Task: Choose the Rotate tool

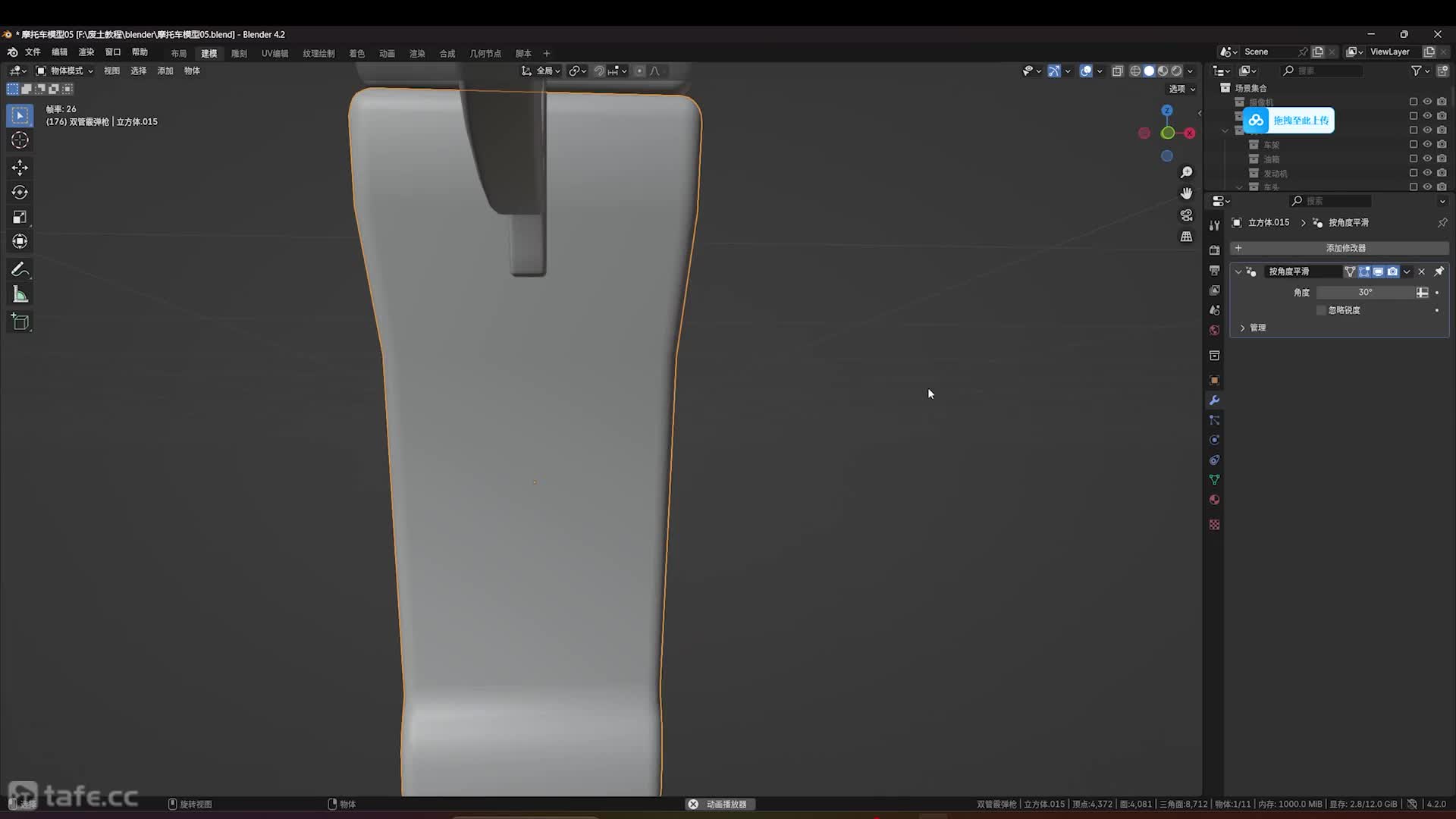Action: 20,192
